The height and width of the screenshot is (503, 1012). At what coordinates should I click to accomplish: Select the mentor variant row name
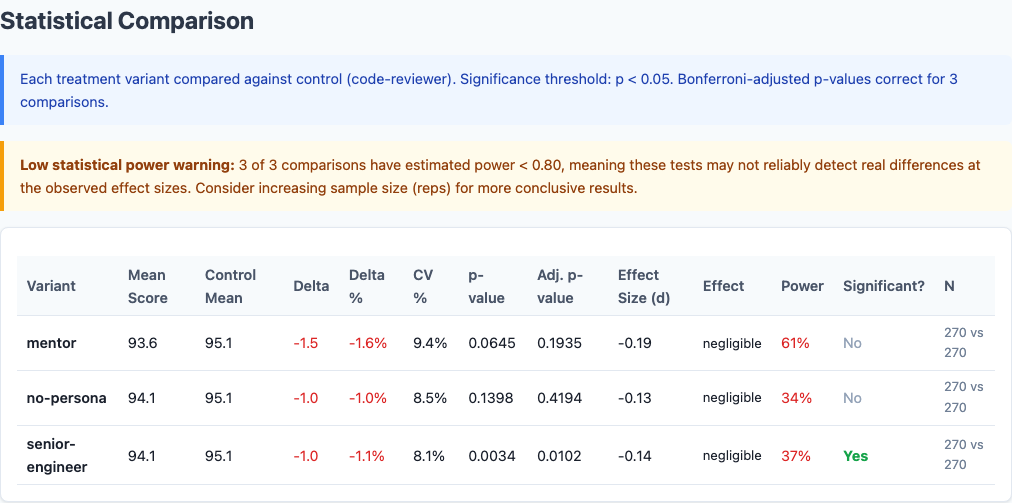51,343
